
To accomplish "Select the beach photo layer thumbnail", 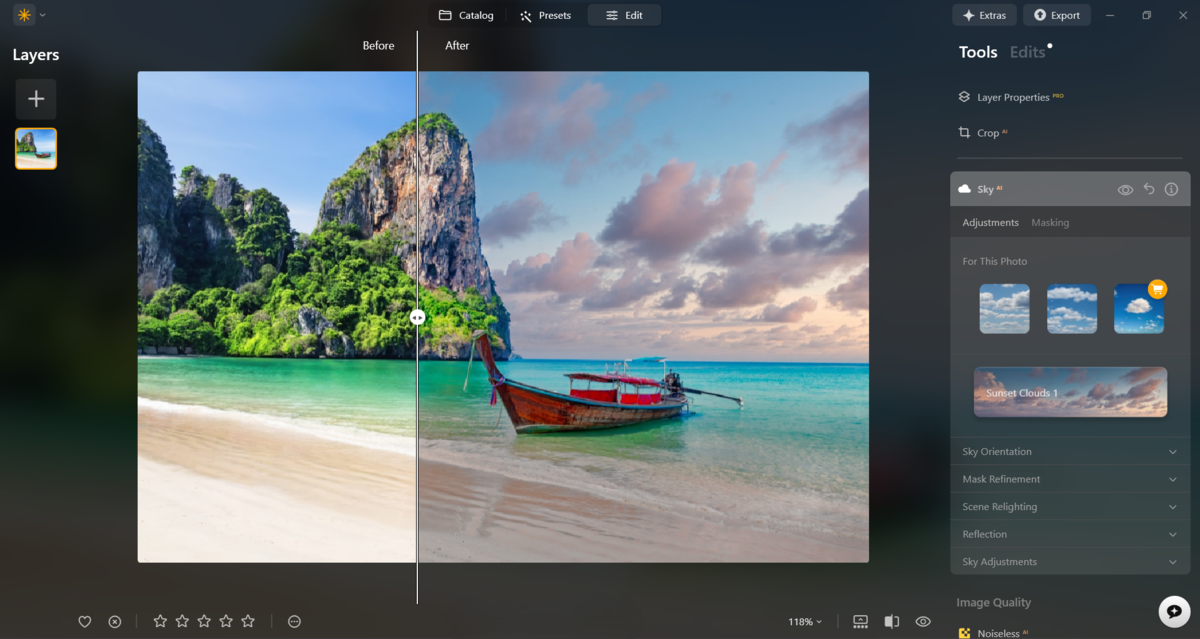I will tap(36, 149).
